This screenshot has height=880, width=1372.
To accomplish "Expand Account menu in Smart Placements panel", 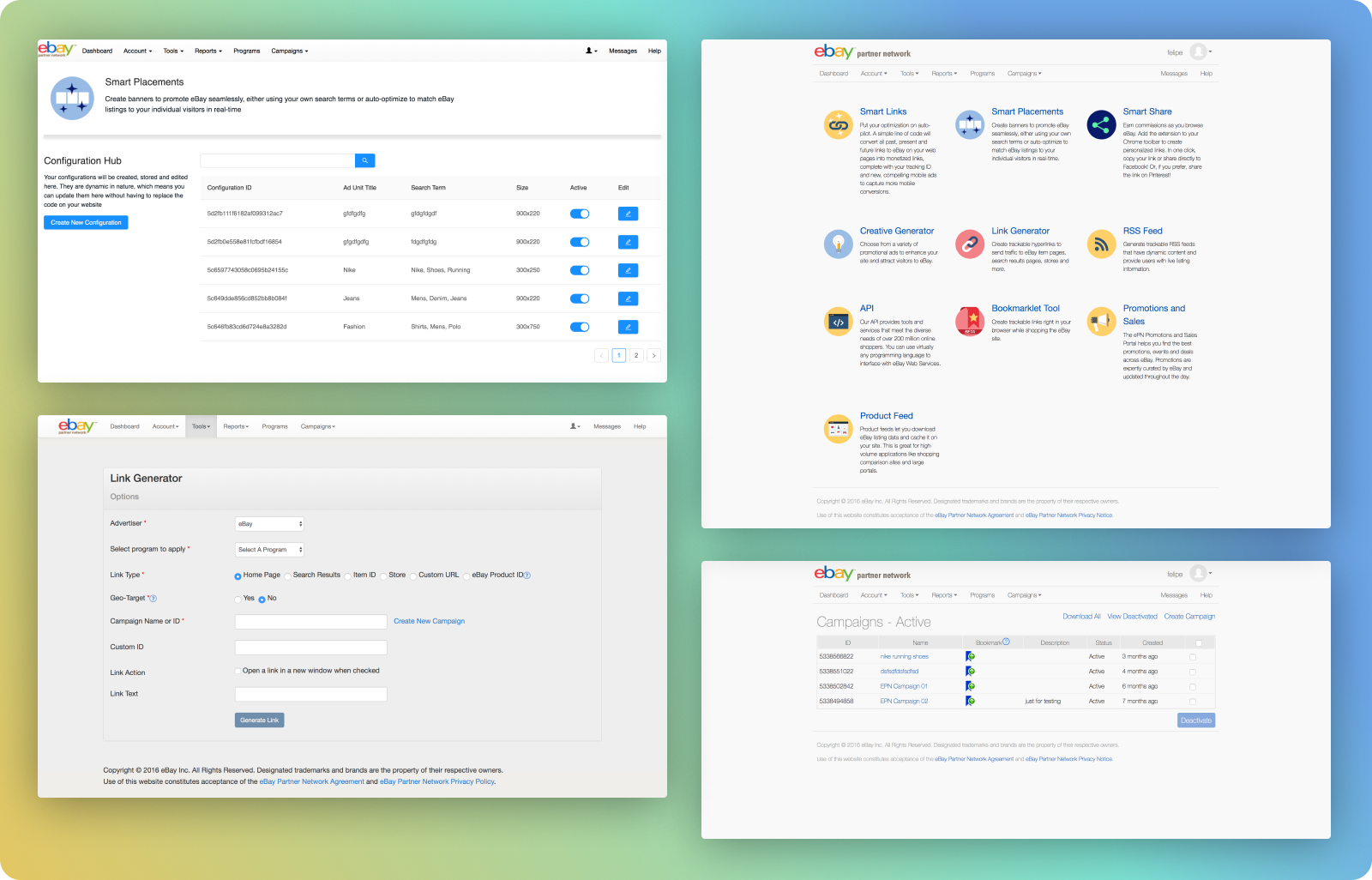I will (x=137, y=51).
